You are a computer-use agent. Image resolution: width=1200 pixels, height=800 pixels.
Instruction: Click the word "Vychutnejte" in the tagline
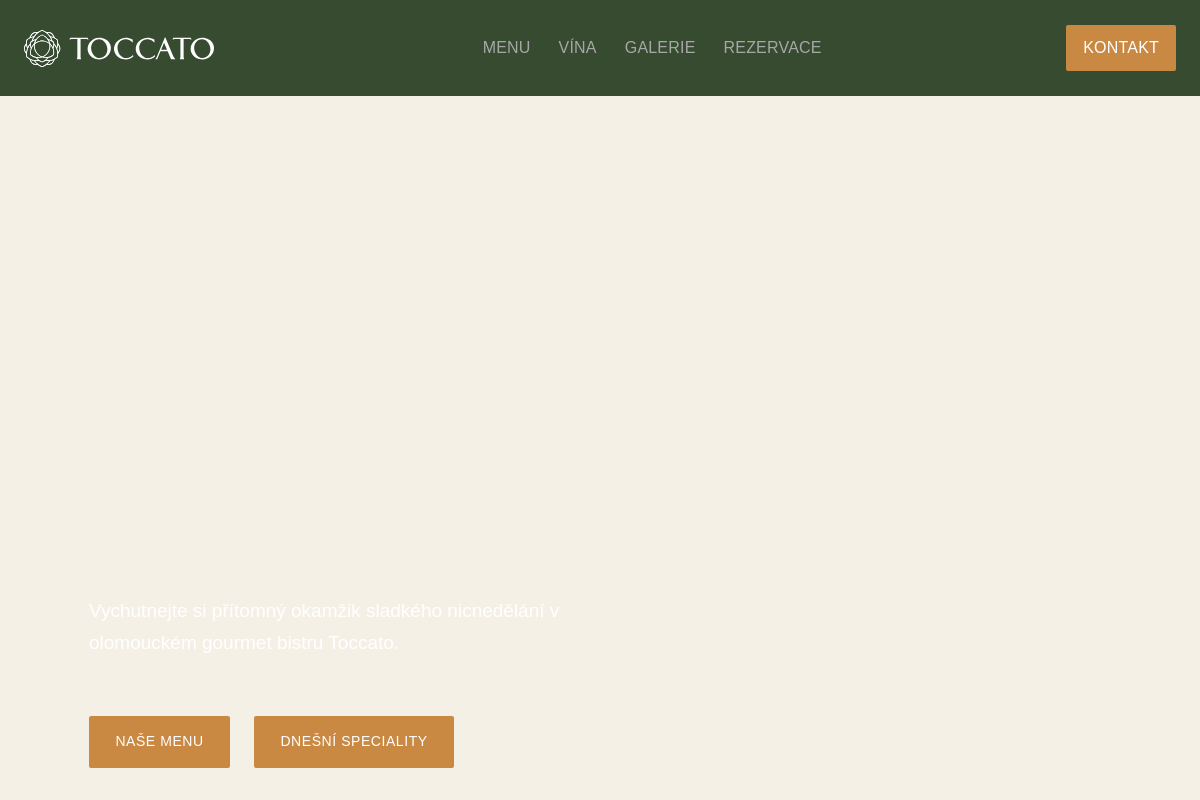pos(138,611)
